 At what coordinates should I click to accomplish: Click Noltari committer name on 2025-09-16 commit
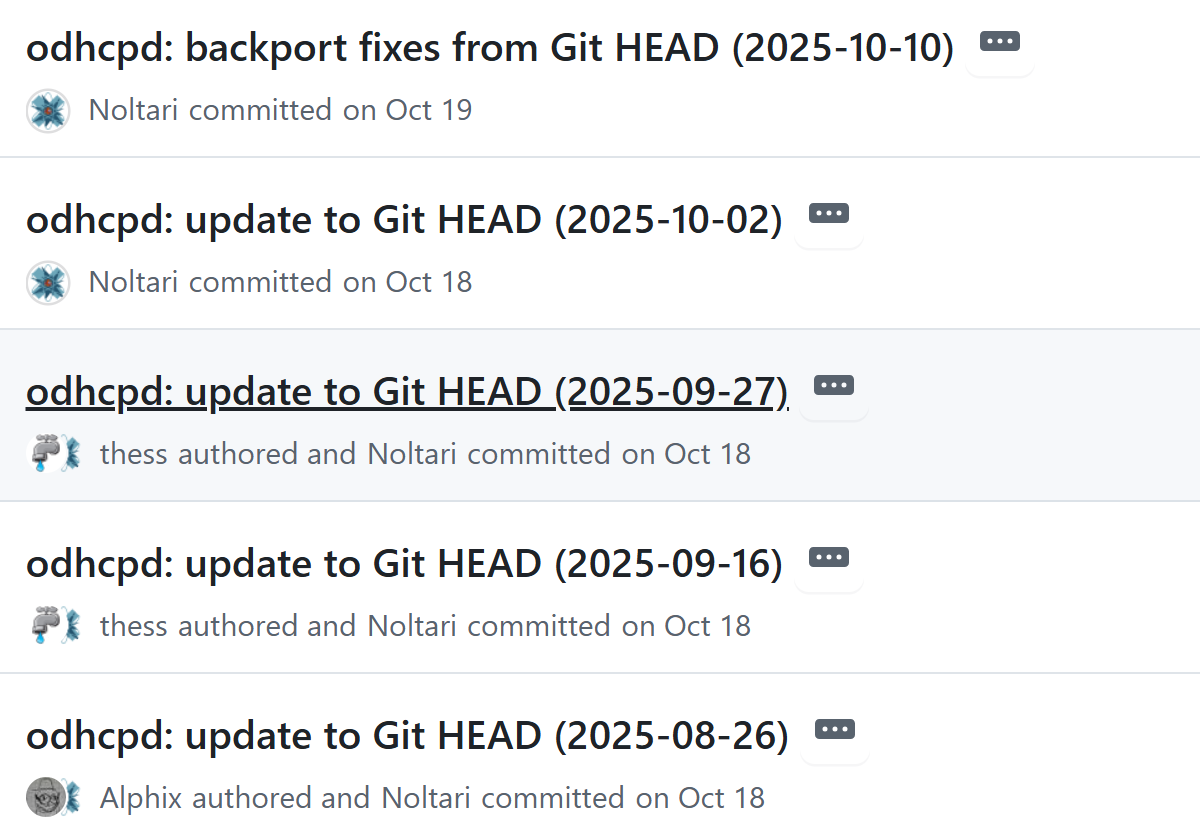(x=412, y=626)
